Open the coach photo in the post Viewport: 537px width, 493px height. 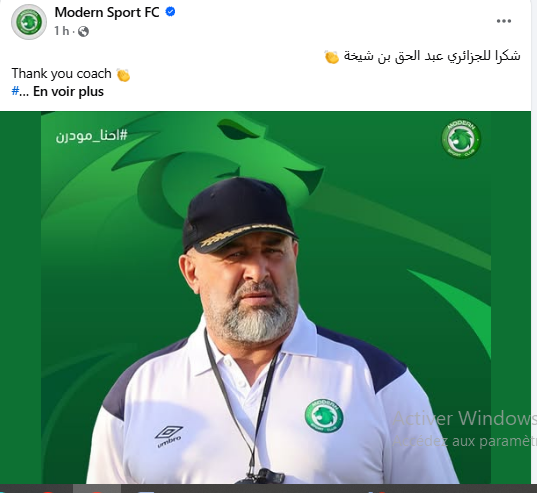click(265, 298)
